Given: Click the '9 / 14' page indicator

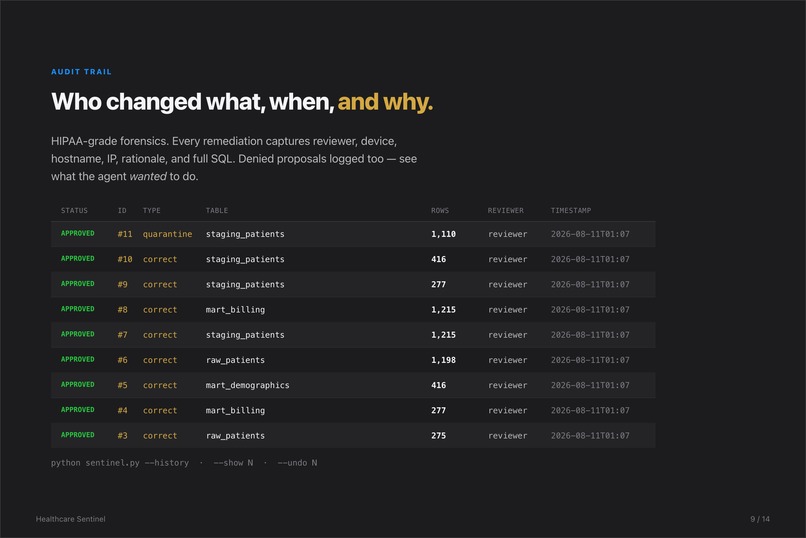Looking at the screenshot, I should click(x=760, y=519).
